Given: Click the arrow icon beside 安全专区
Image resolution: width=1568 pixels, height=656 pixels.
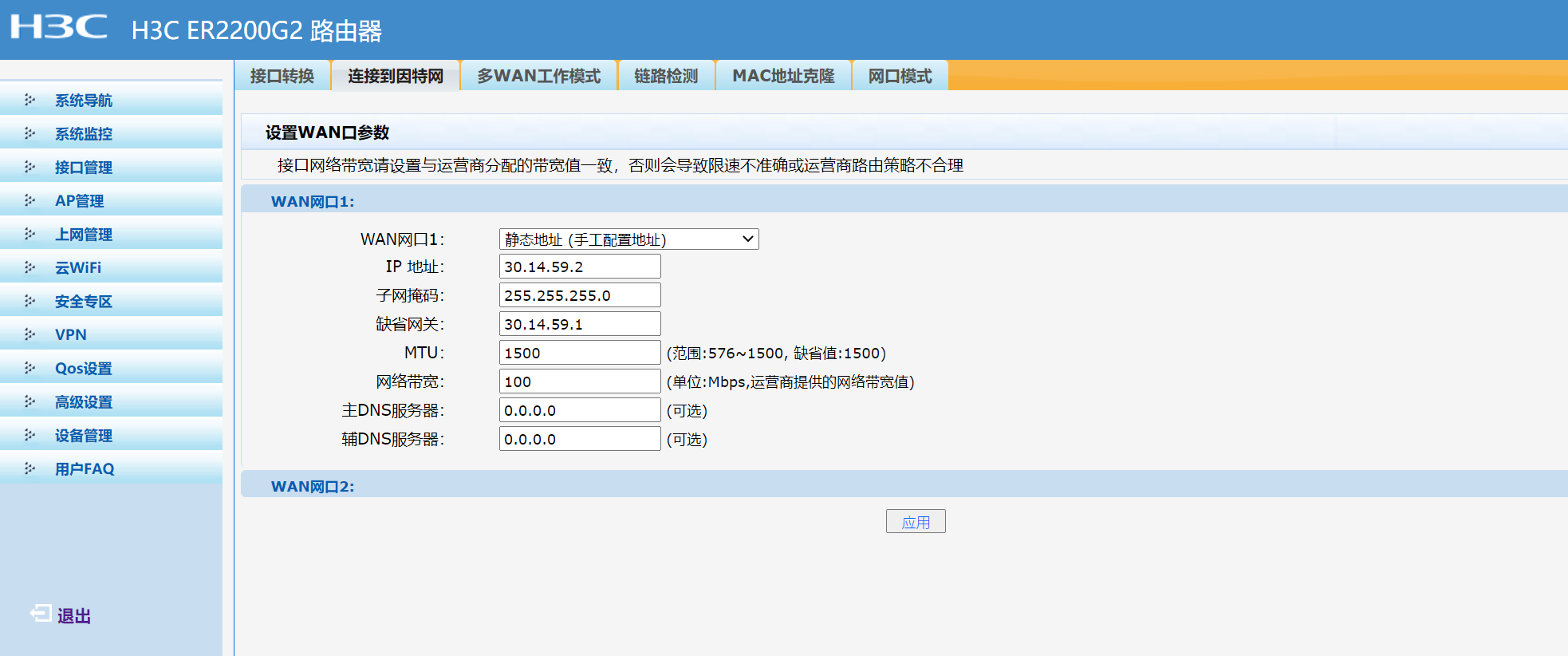Looking at the screenshot, I should (x=30, y=301).
